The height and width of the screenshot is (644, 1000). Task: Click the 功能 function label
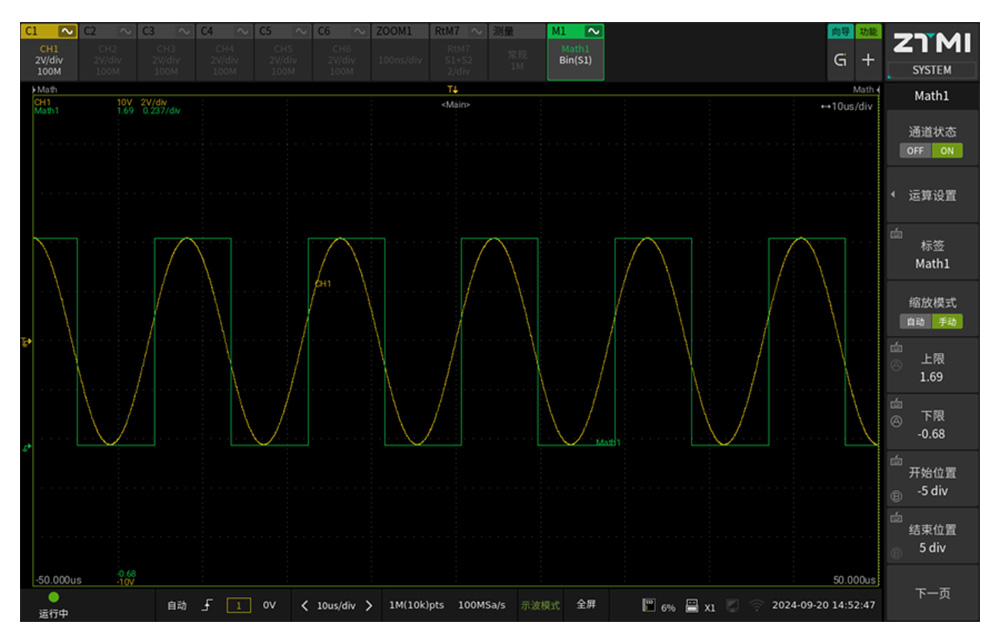868,31
